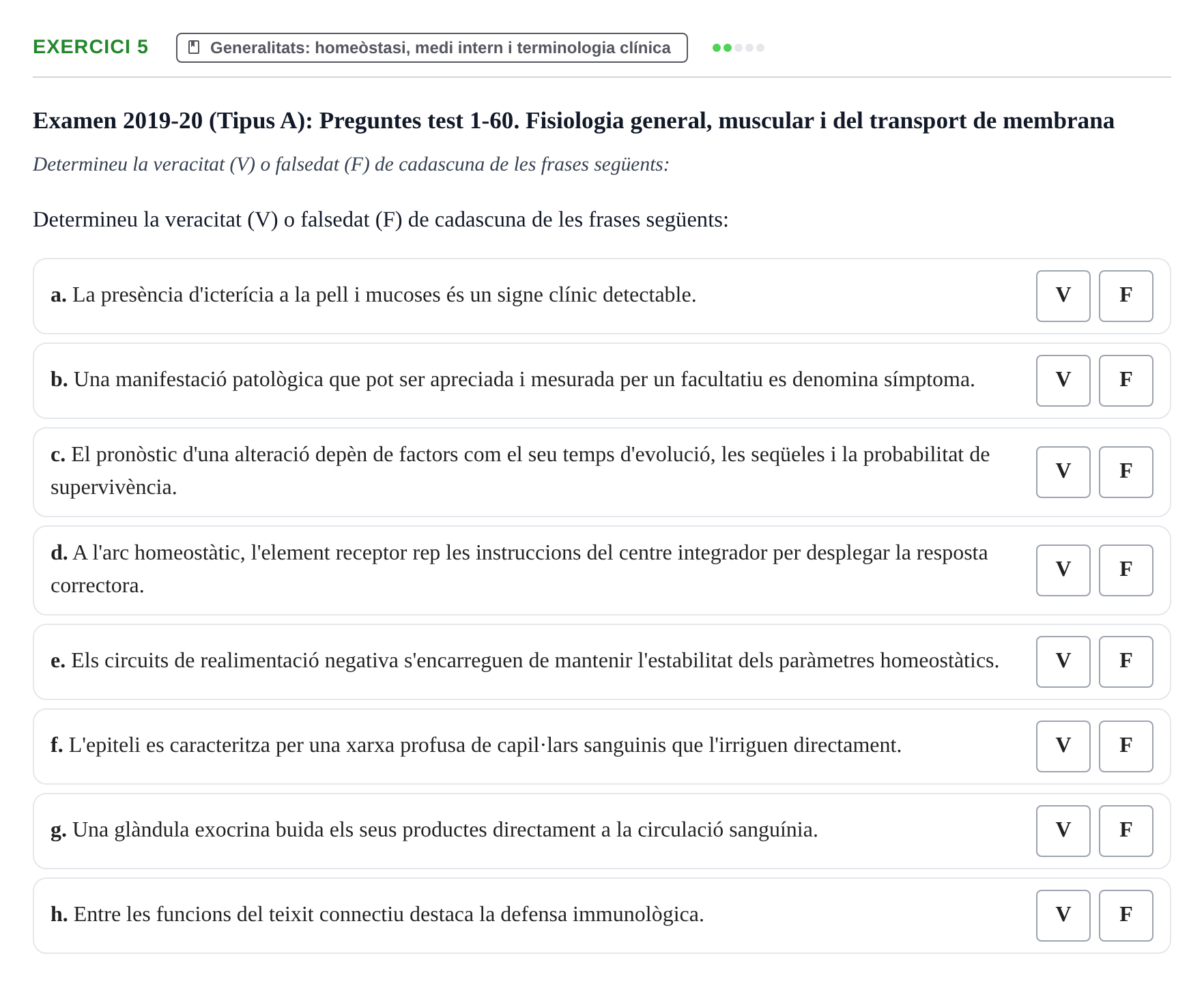Select F for statement h on teixit connectiu
1204x988 pixels.
point(1126,916)
